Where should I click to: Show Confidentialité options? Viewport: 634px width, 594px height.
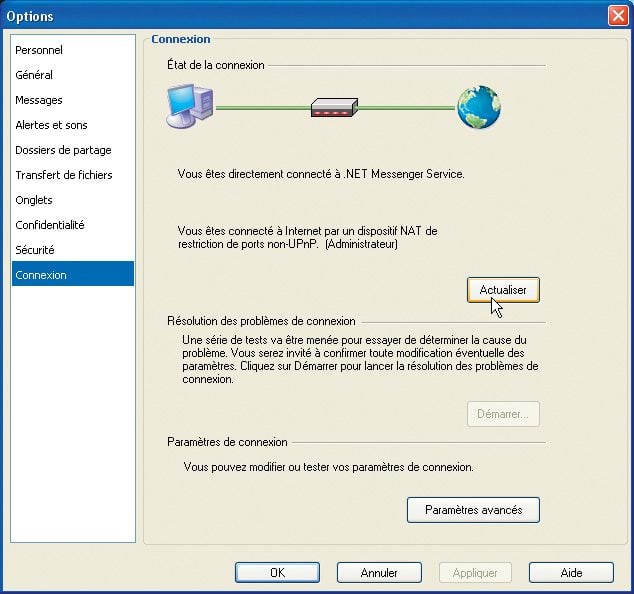[50, 225]
